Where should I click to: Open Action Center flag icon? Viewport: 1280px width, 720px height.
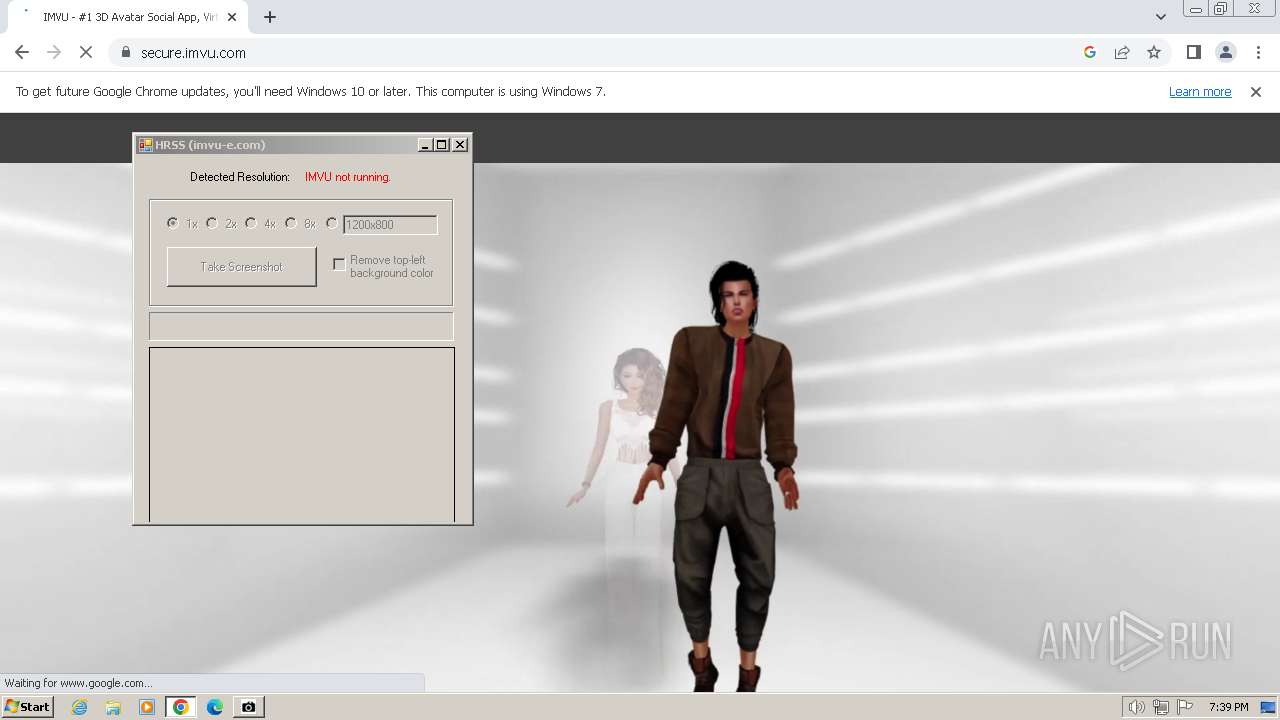[x=1186, y=707]
